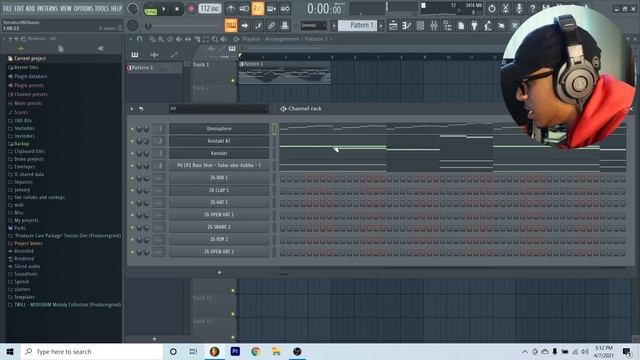Open the Channel rack view icon
Screen dimensions: 640x360
click(420, 26)
